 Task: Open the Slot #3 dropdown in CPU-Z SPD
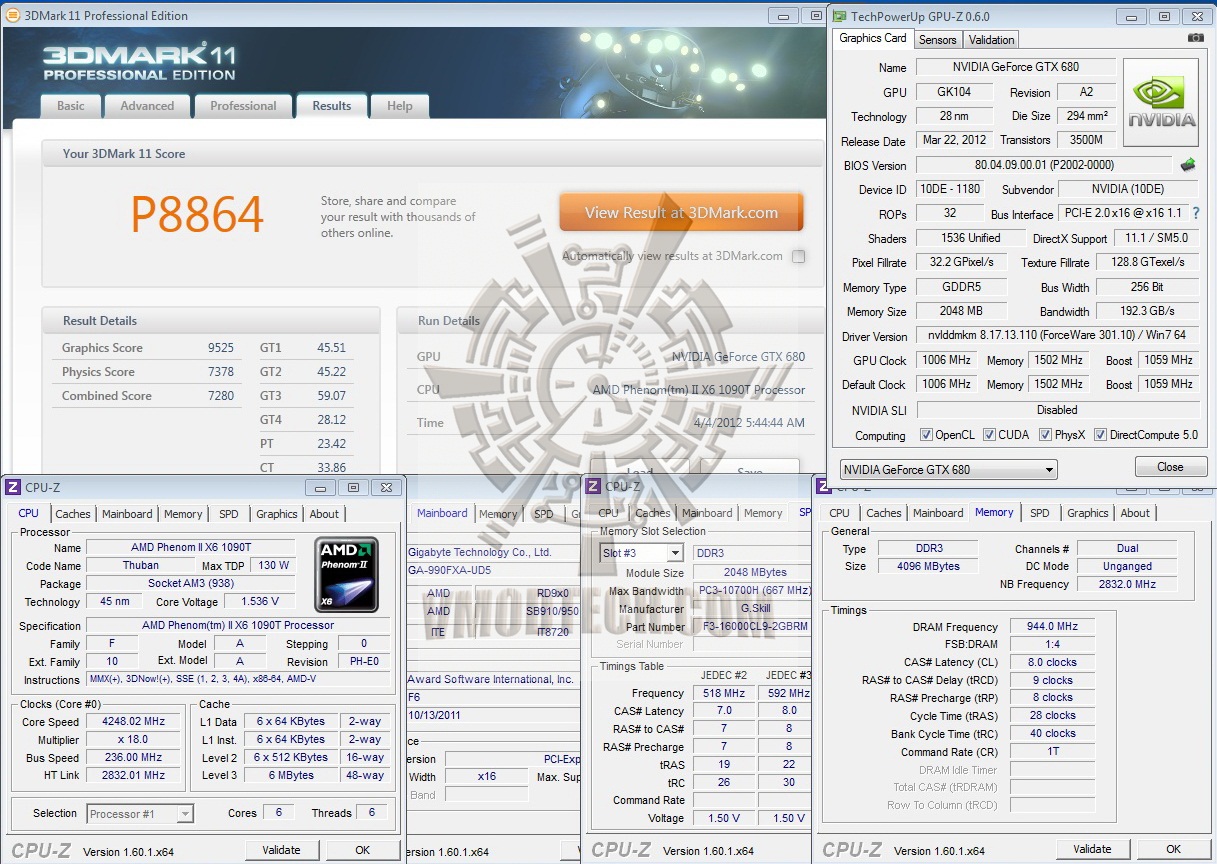pos(641,553)
